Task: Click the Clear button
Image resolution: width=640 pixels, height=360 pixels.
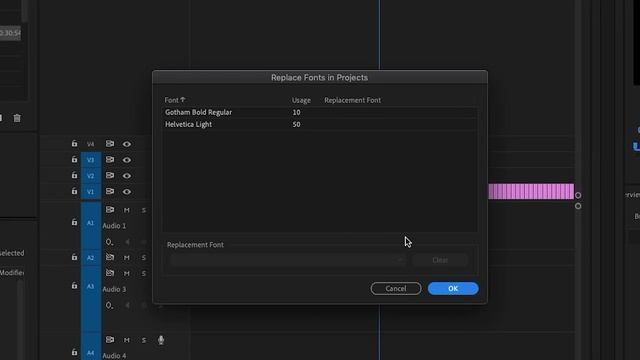Action: point(440,260)
